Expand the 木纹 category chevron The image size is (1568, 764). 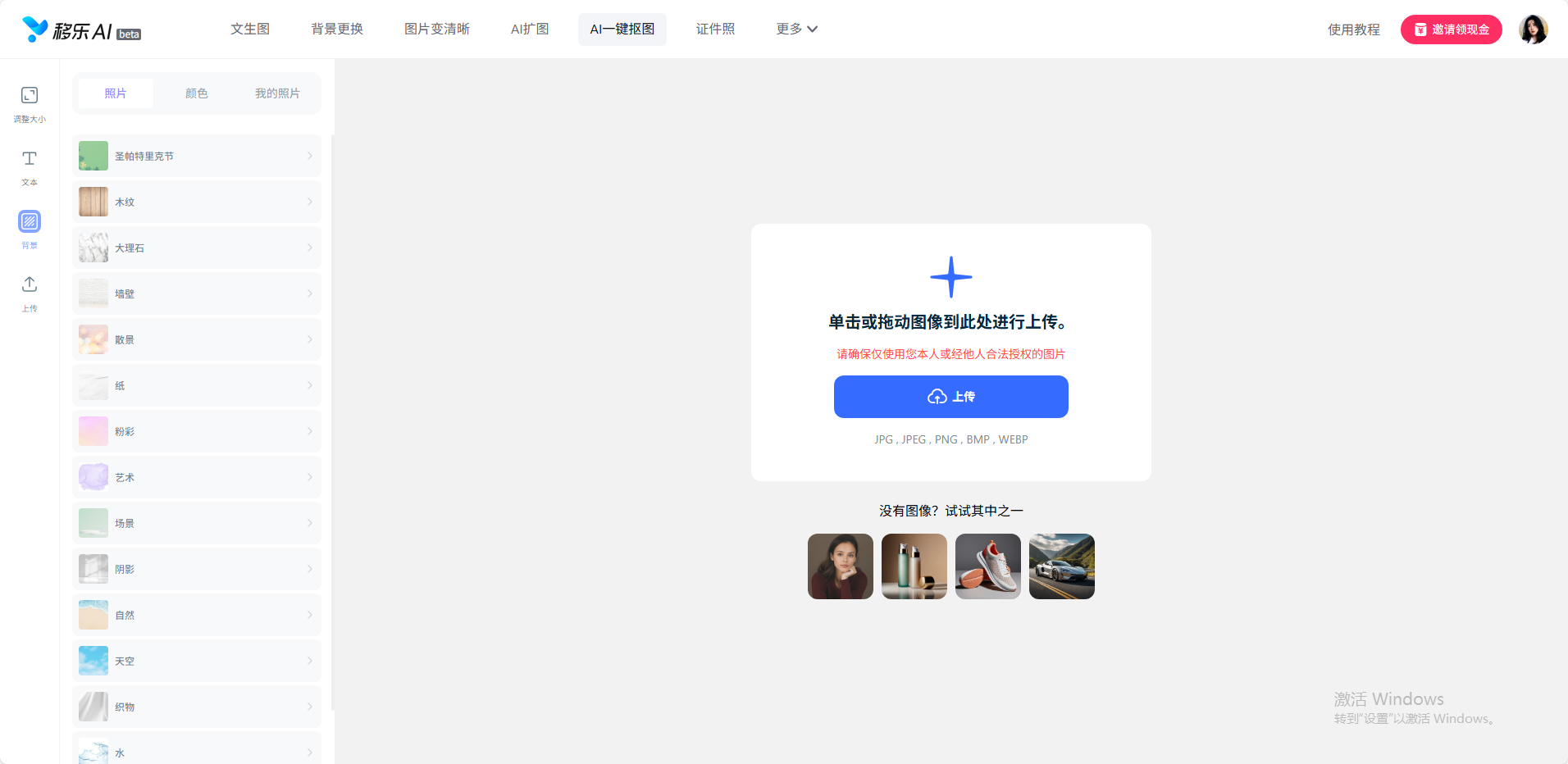point(310,202)
